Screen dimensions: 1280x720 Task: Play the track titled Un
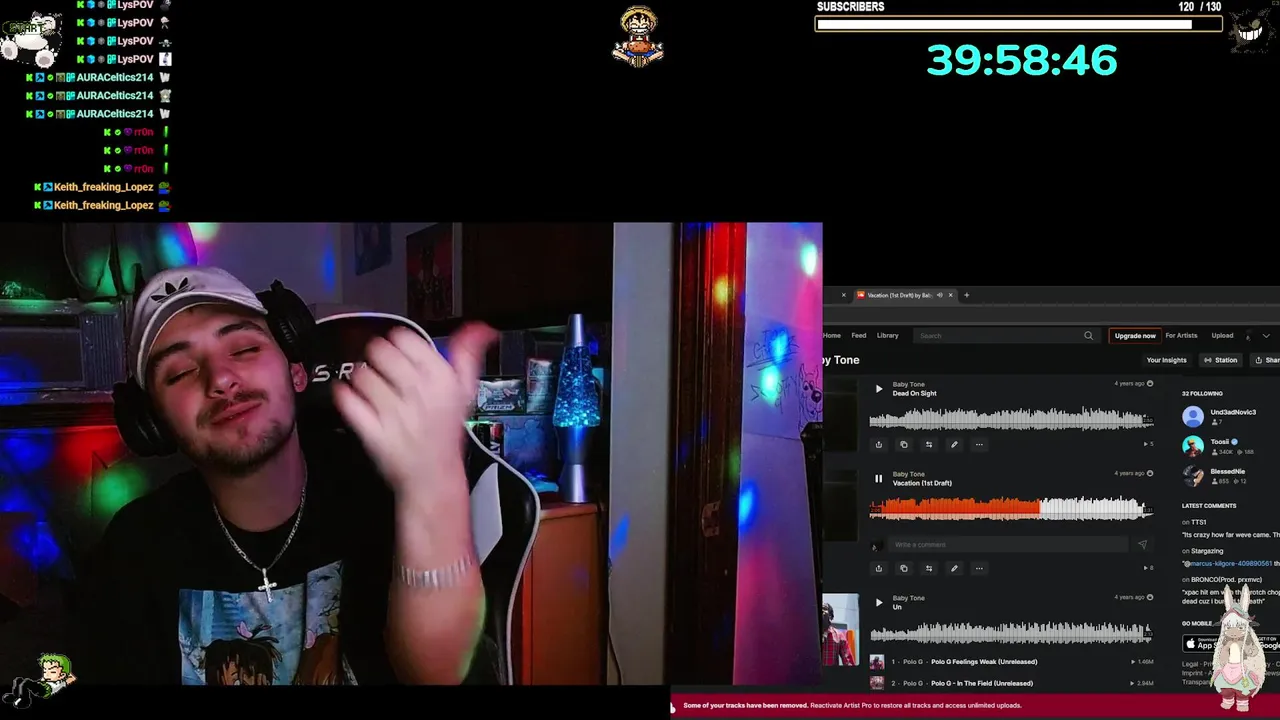pyautogui.click(x=879, y=603)
